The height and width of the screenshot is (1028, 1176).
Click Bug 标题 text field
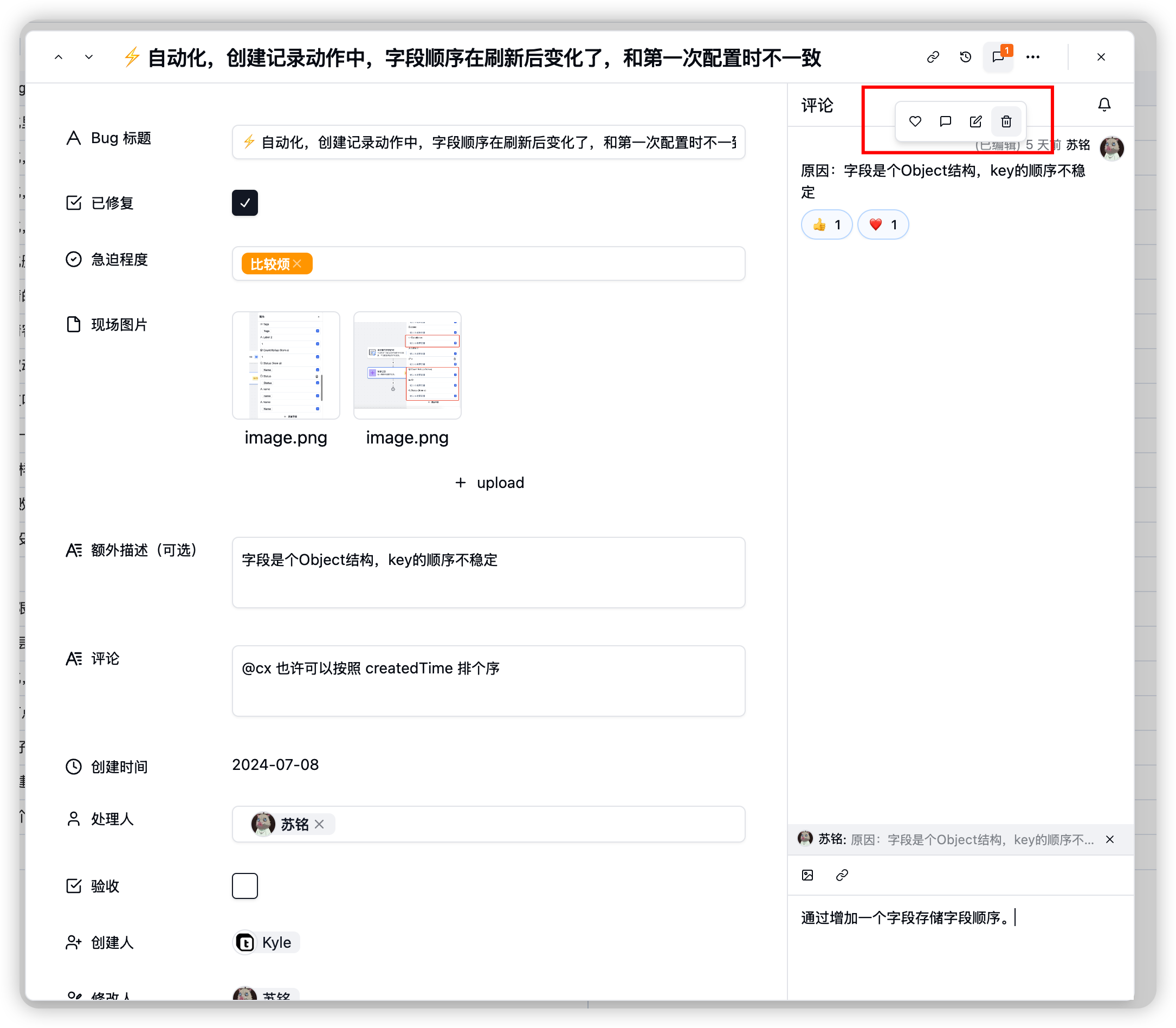[x=488, y=142]
